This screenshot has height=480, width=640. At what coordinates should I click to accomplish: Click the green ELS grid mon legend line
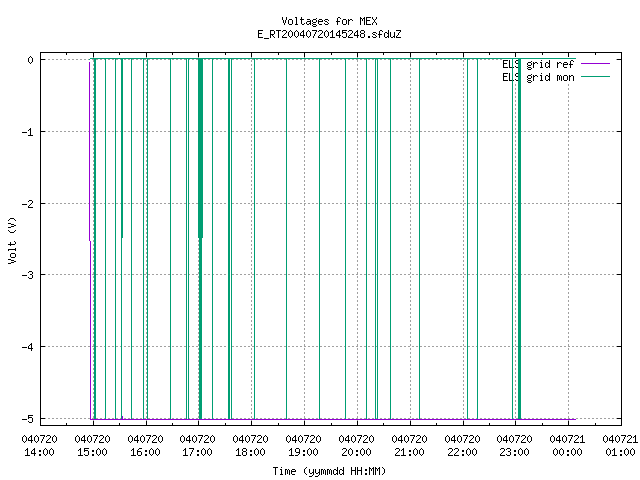pos(596,76)
